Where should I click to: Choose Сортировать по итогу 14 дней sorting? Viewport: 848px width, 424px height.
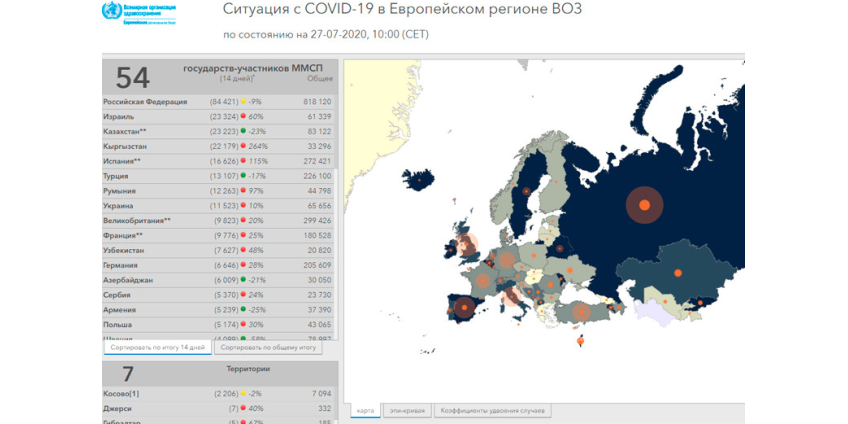click(x=158, y=347)
